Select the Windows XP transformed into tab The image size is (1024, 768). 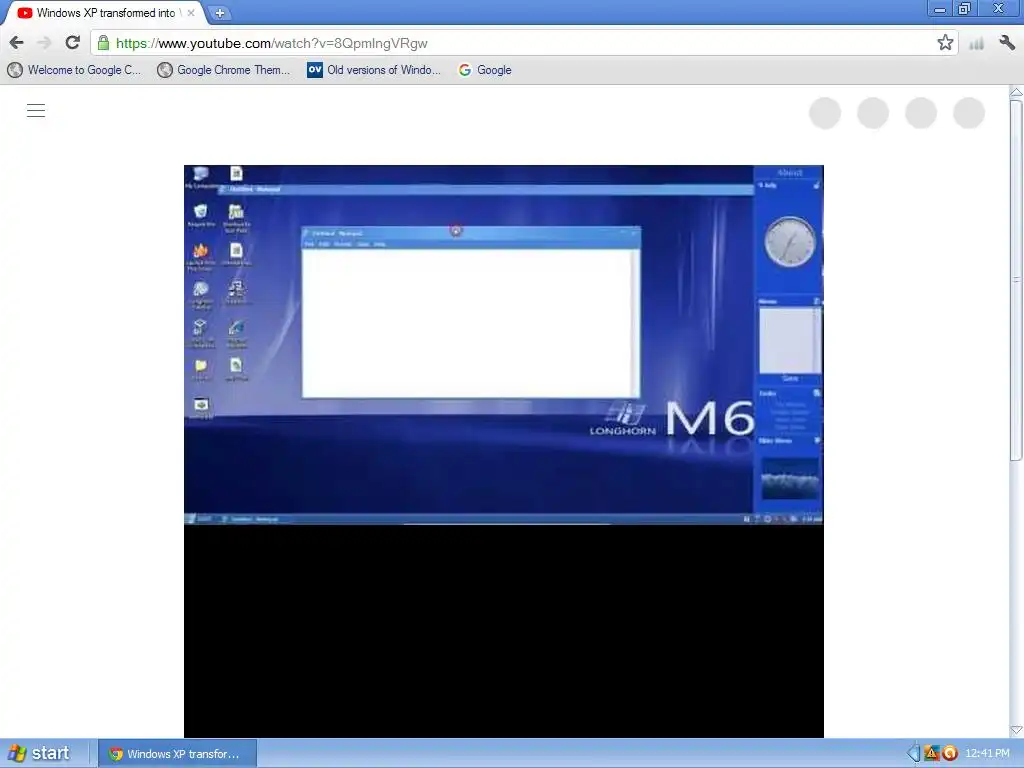pyautogui.click(x=106, y=13)
